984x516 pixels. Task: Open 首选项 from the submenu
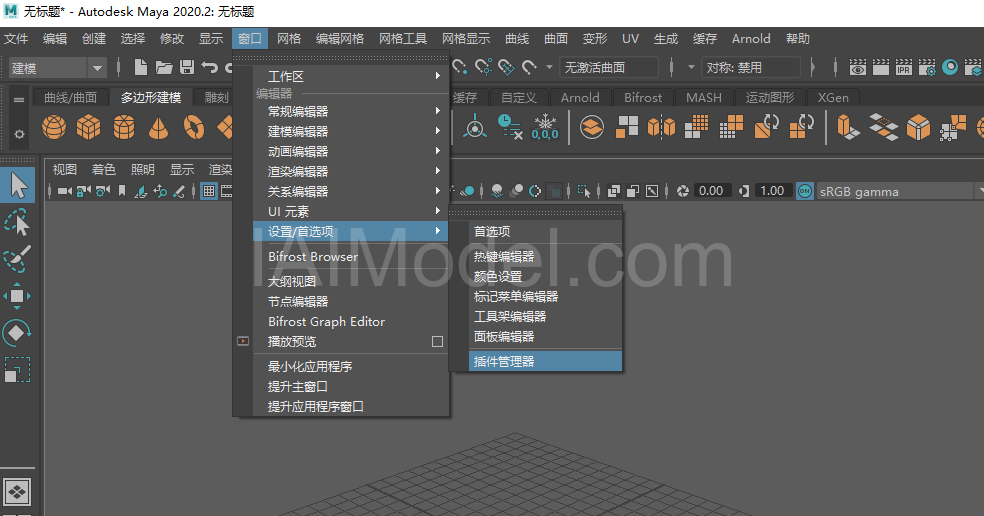point(545,232)
